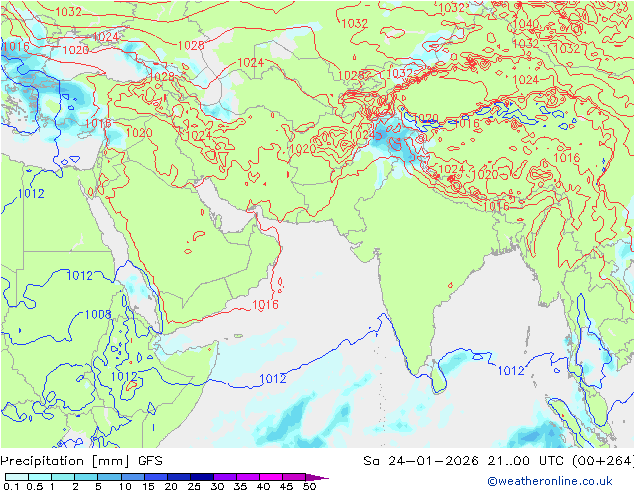Click the blue '1012' isobar label south of Sri Lanka
634x490 pixels.
pos(511,370)
